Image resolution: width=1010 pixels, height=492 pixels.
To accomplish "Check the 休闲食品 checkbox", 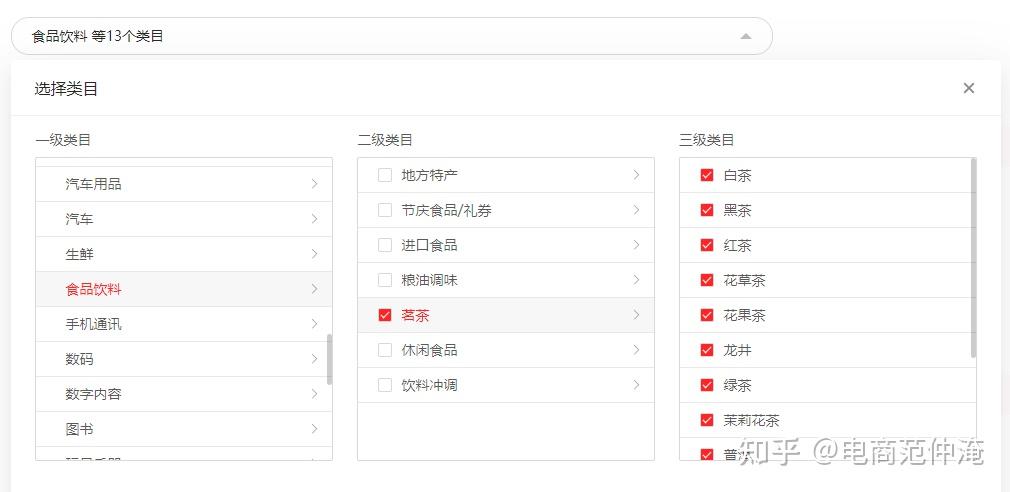I will 385,350.
